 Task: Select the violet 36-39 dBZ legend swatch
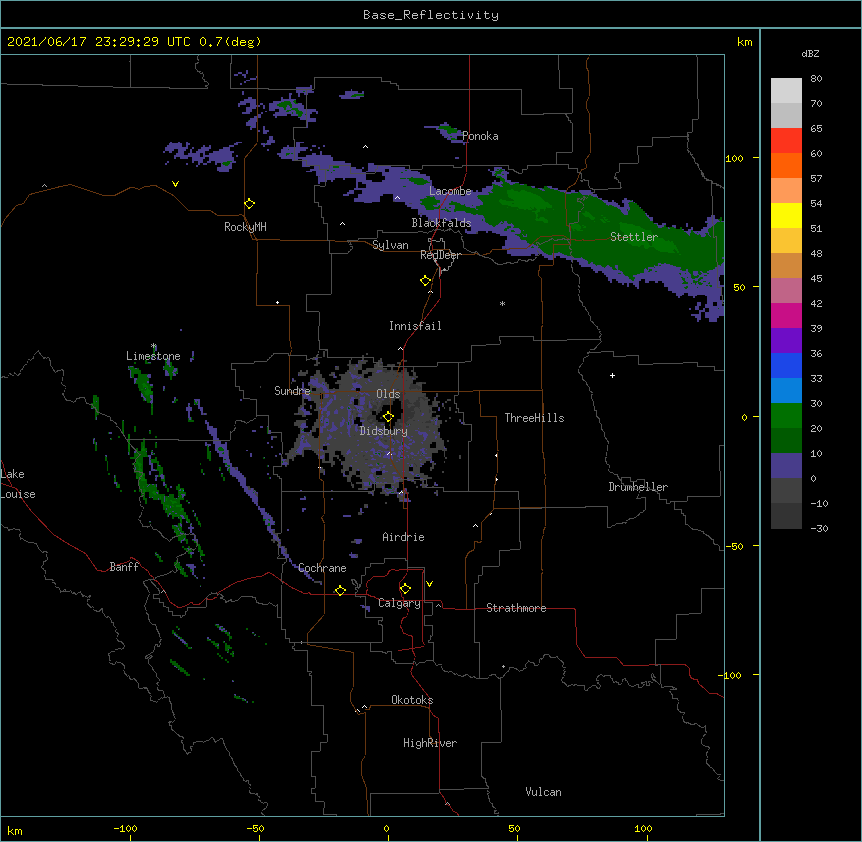[786, 341]
